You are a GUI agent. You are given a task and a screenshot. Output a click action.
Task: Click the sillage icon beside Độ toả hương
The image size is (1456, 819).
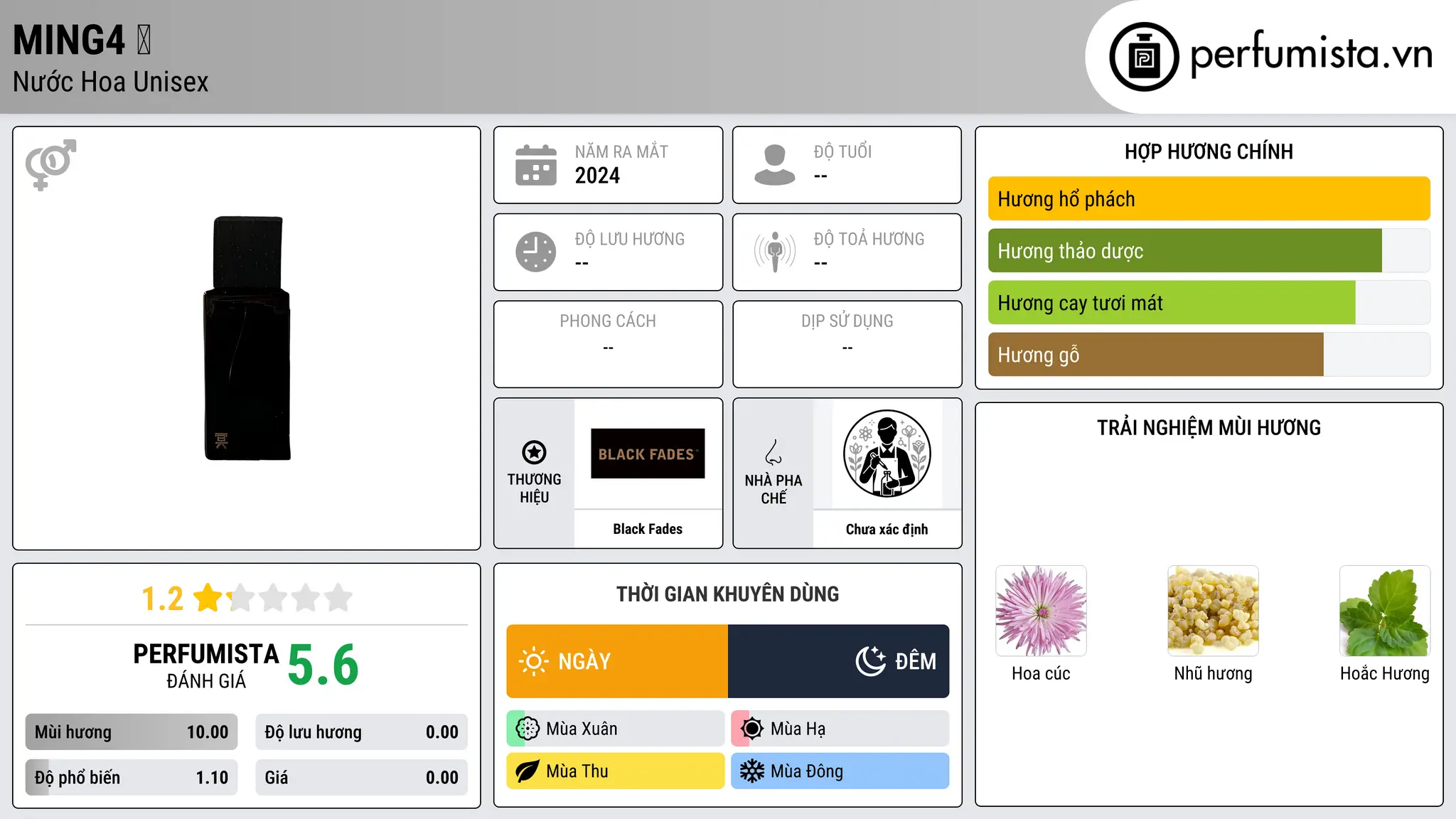pos(775,252)
